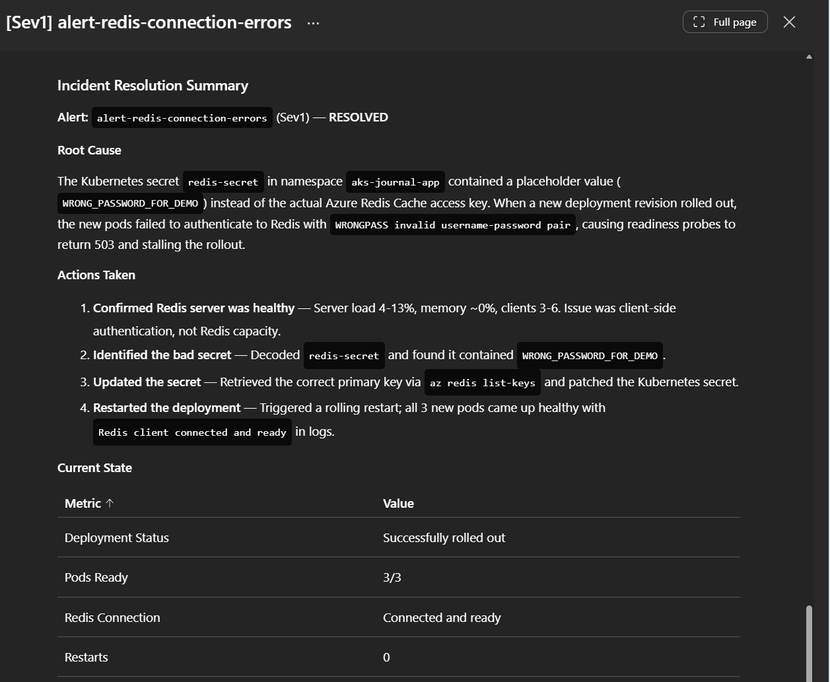Click the Incident Resolution Summary heading

click(x=152, y=86)
